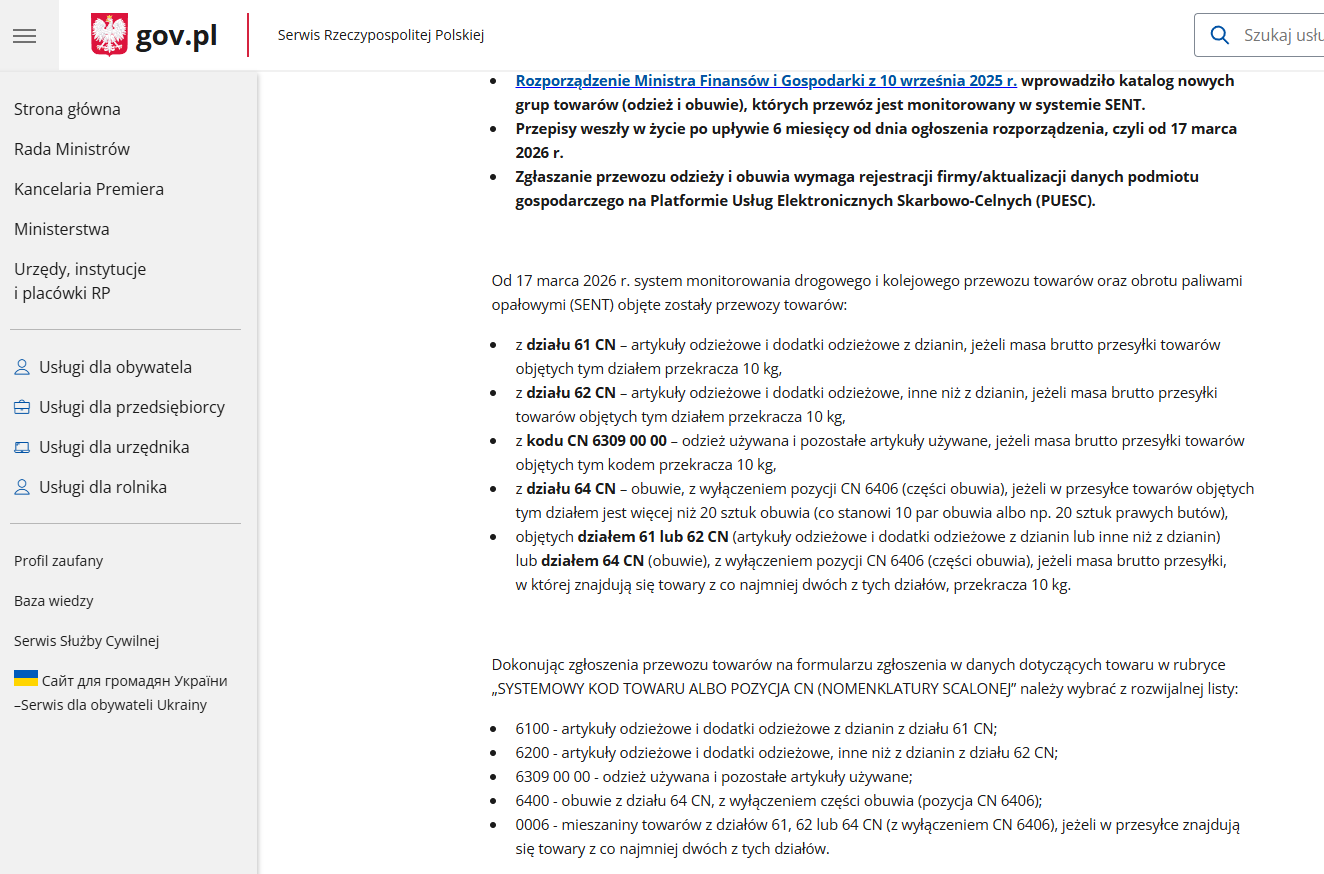Open the Serwis Służby Cywilnej link
The height and width of the screenshot is (874, 1324).
(x=86, y=641)
